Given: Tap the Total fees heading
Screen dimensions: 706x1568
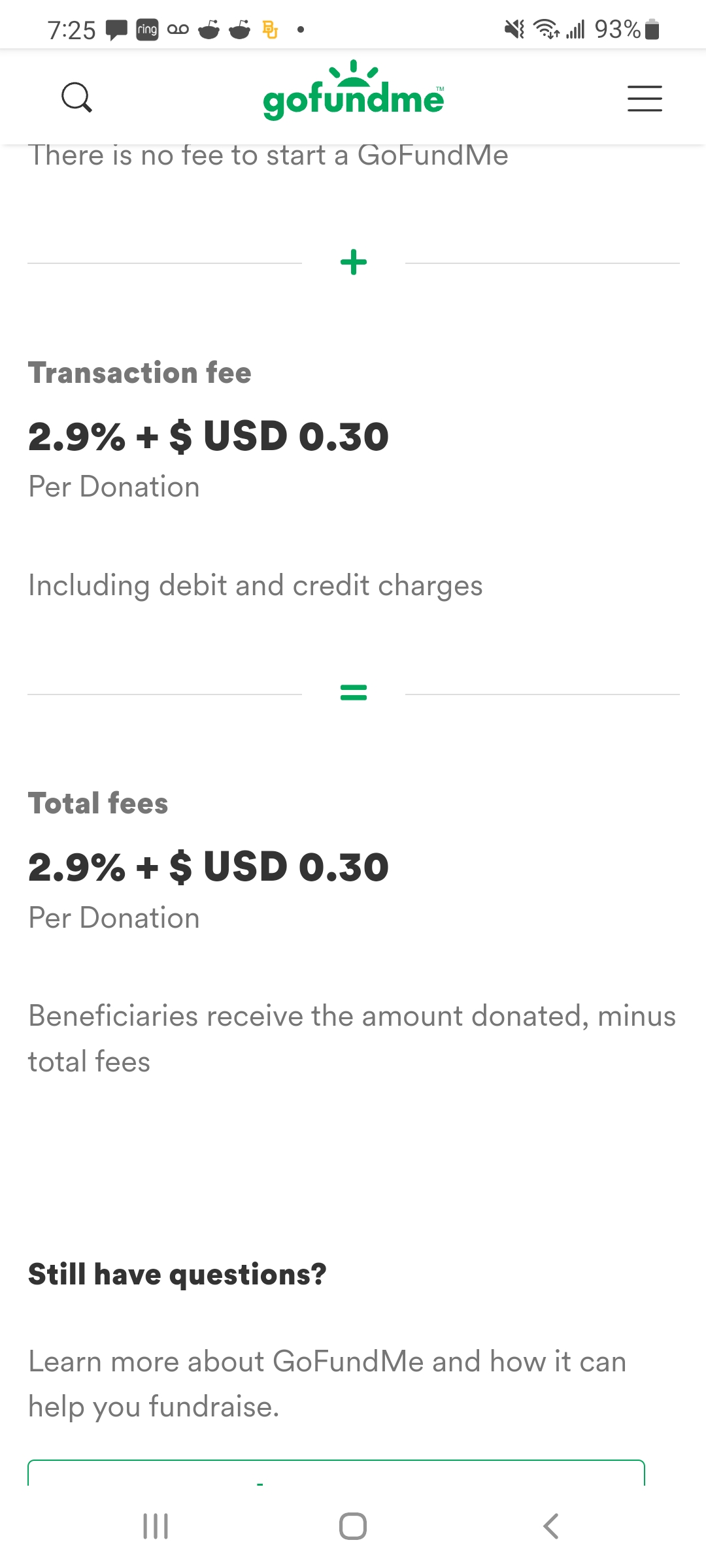Looking at the screenshot, I should 98,804.
